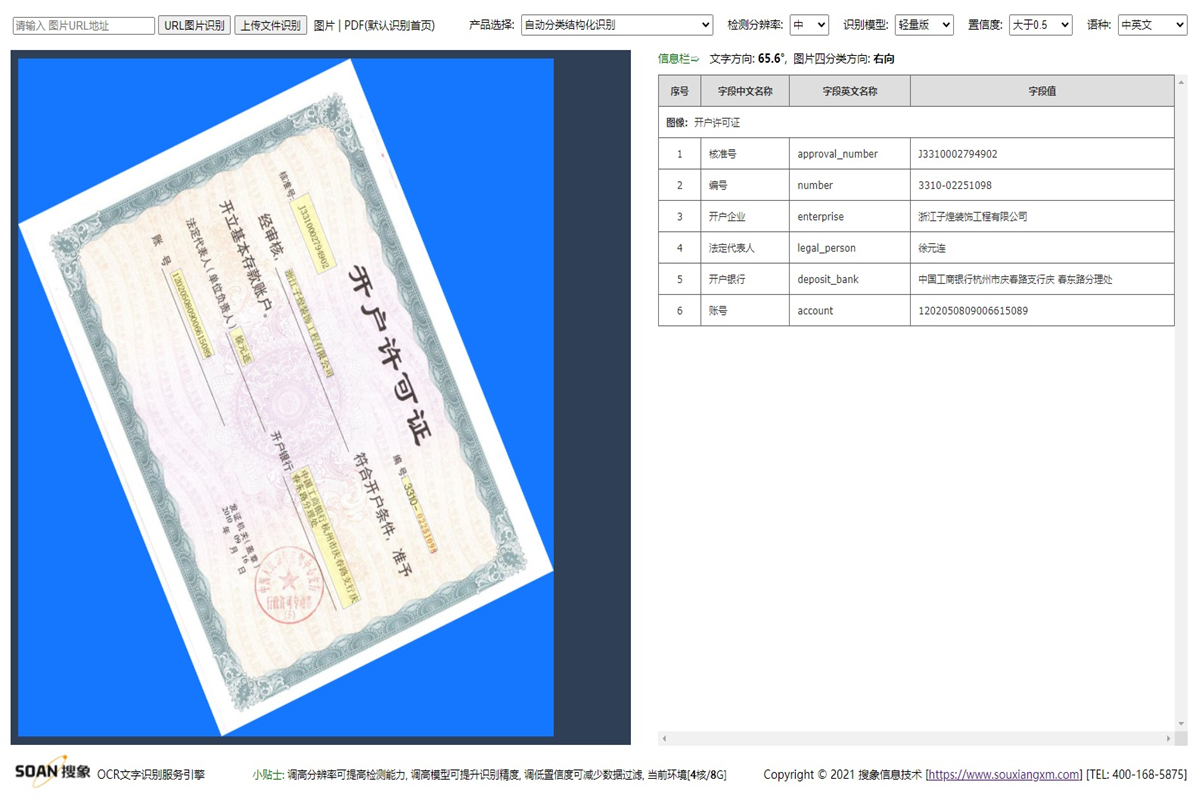The image size is (1199, 800).
Task: Click the account value 1202050809006615089
Action: point(972,311)
